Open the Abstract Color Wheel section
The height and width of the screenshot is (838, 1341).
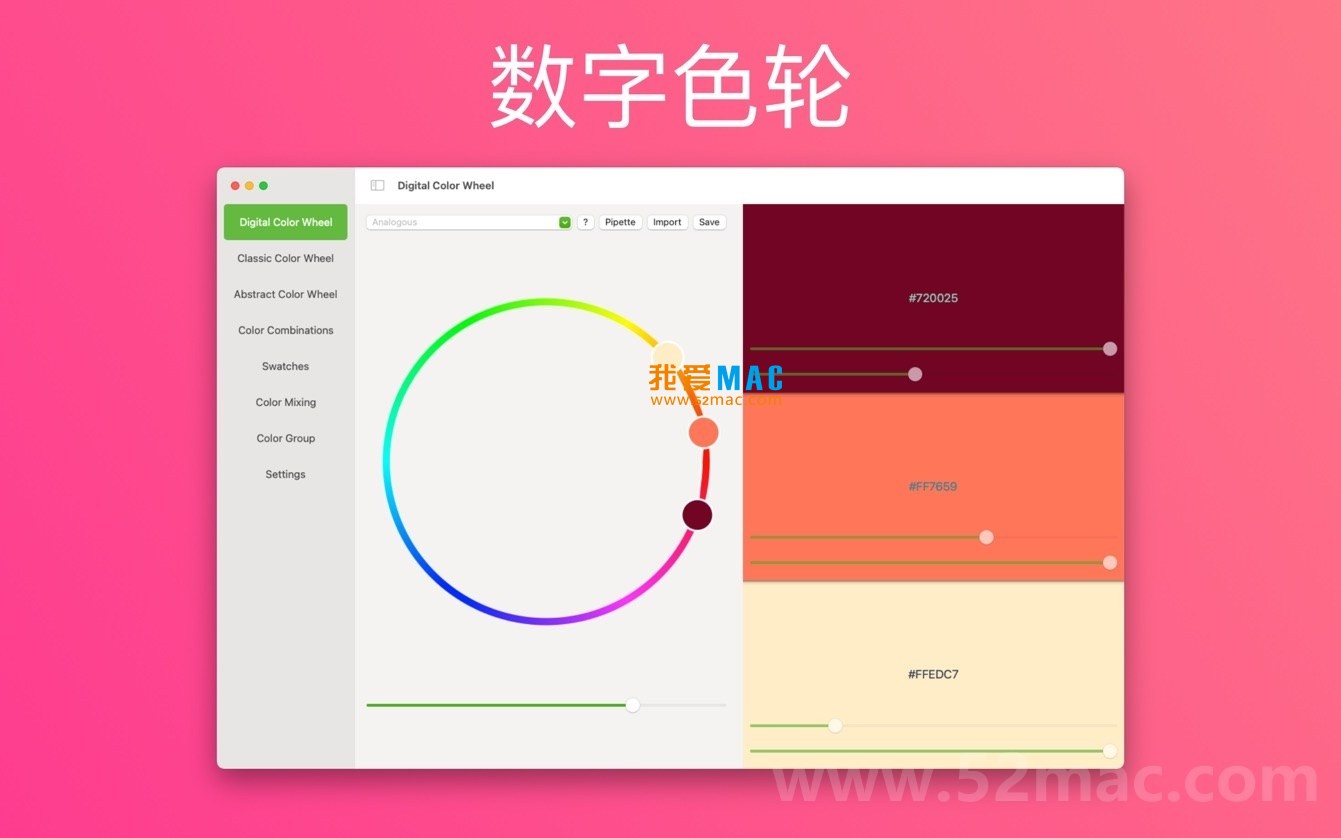(285, 294)
